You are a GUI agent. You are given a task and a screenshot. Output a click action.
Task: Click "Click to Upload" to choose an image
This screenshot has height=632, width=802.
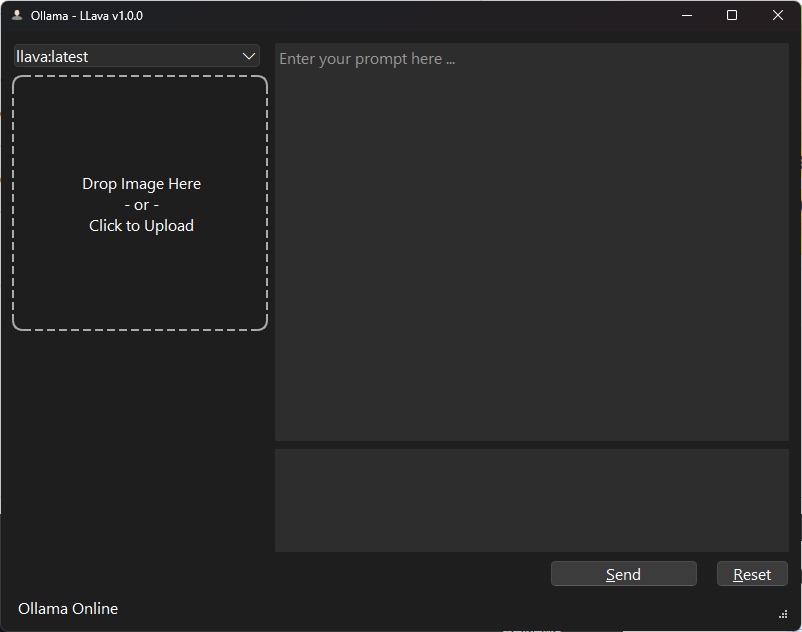140,225
